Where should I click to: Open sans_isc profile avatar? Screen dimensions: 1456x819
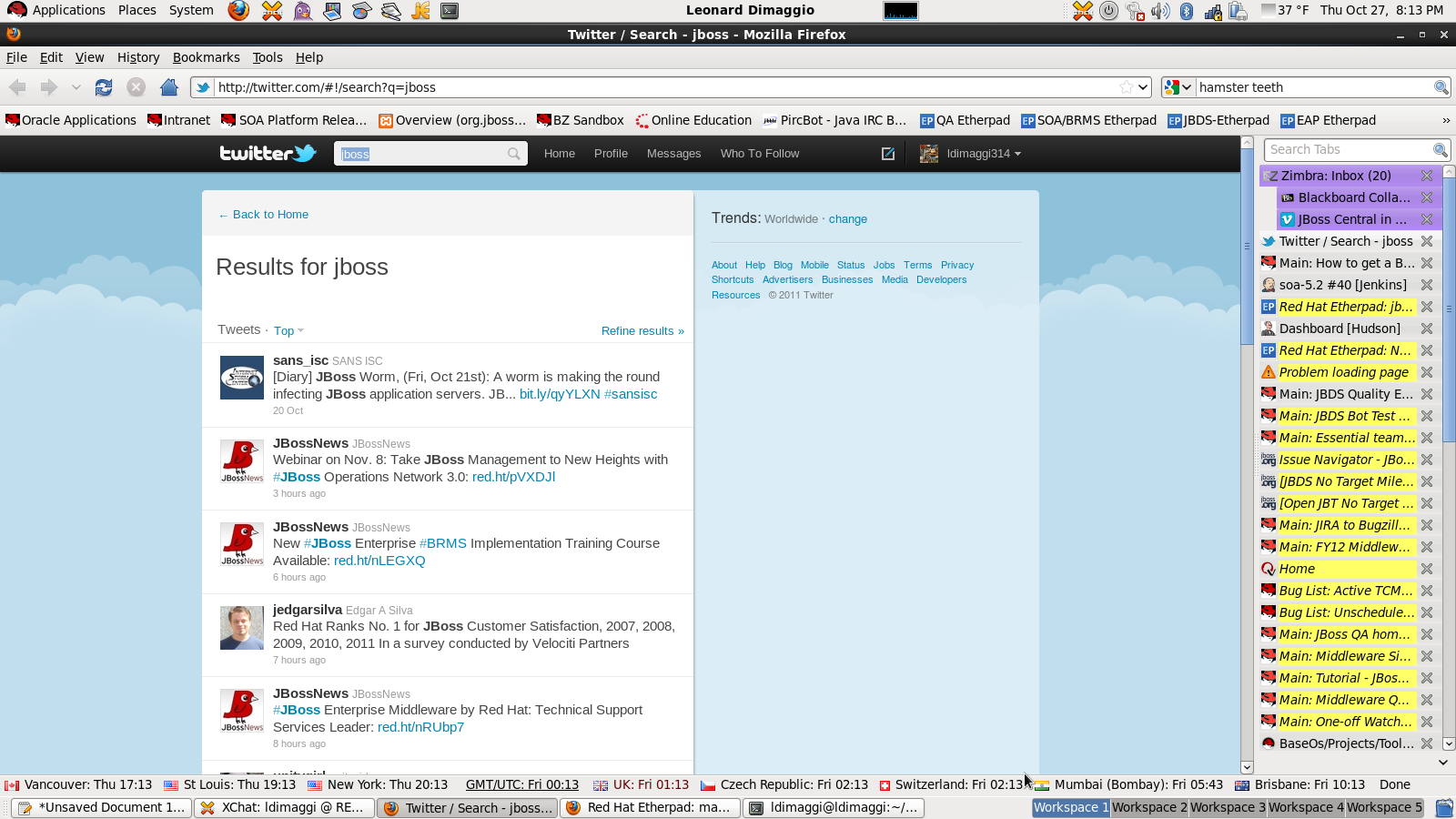pyautogui.click(x=242, y=378)
